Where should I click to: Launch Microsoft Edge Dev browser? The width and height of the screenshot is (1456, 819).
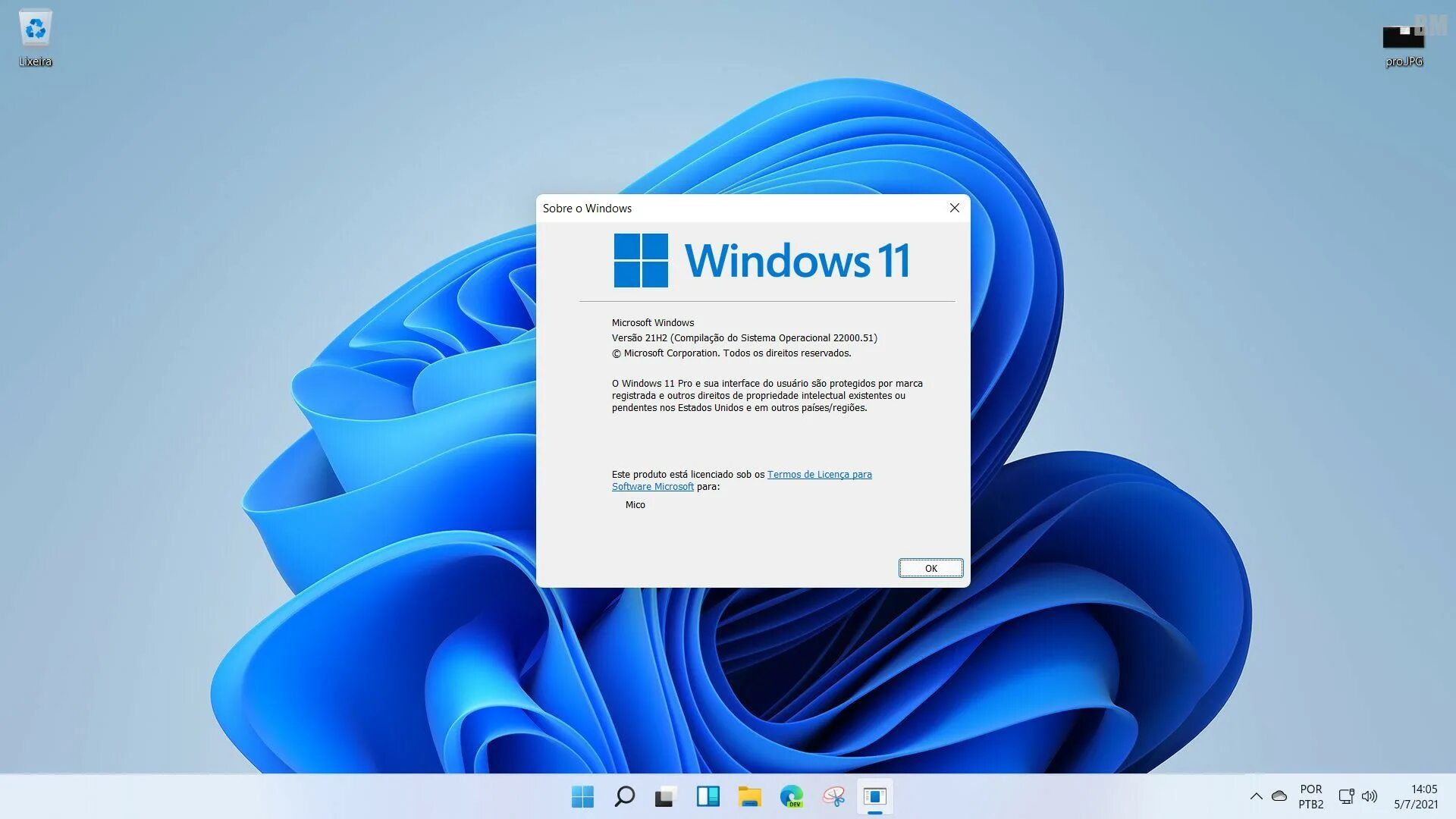click(x=791, y=796)
